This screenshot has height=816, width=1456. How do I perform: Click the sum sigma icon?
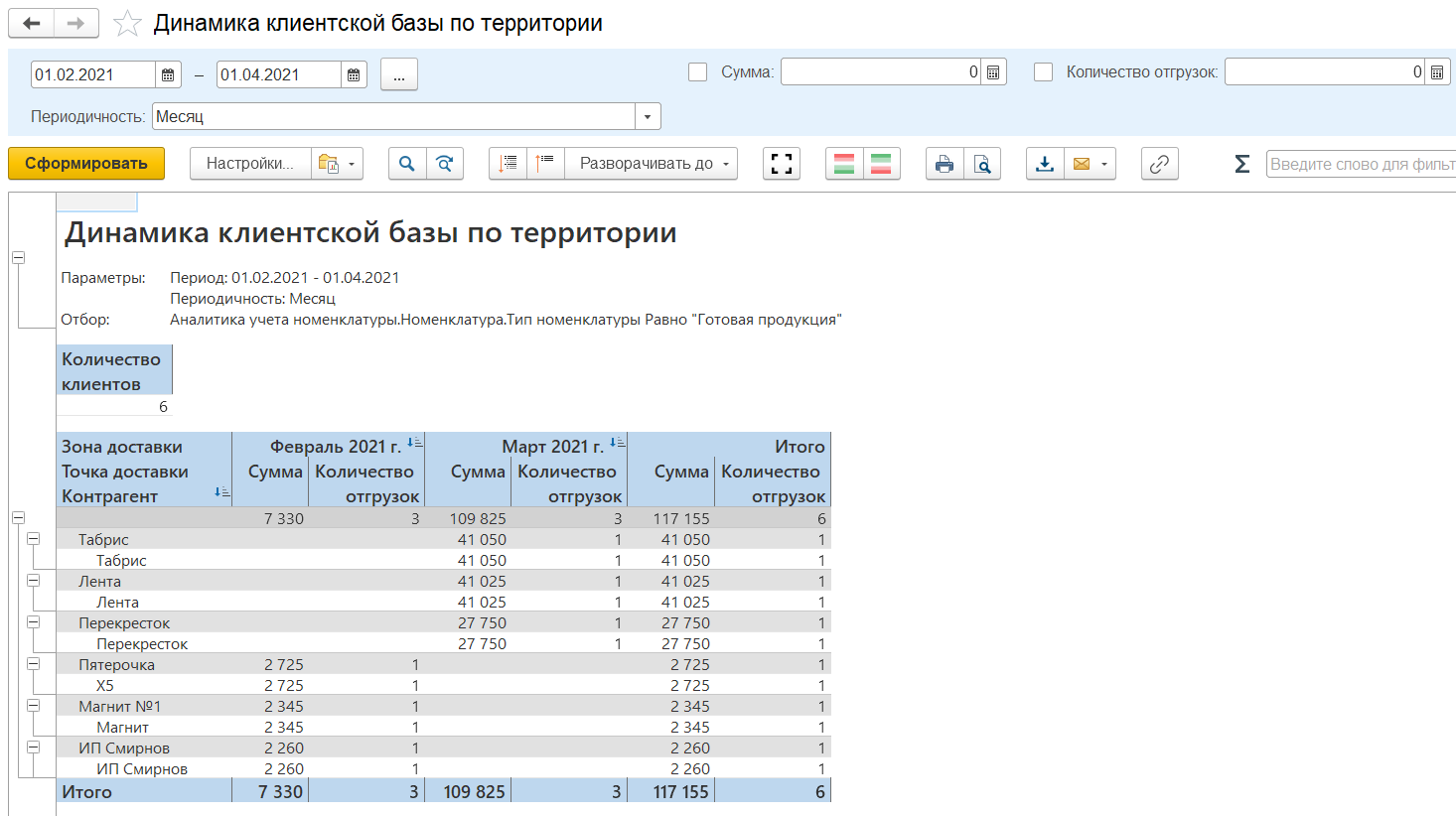point(1241,164)
